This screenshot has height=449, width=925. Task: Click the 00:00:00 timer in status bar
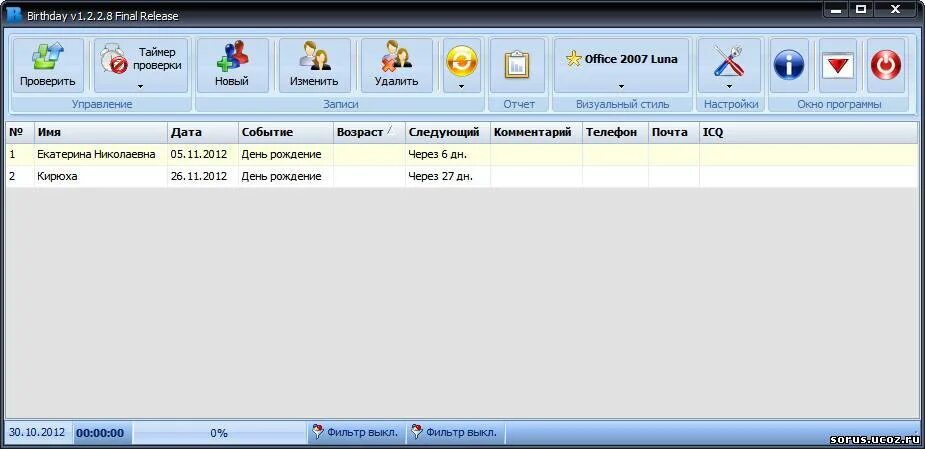click(x=100, y=433)
